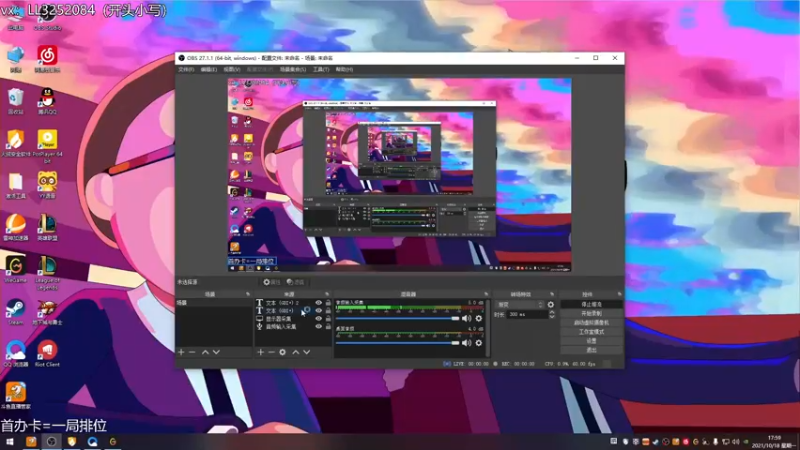Move source up in the sources list
Image resolution: width=800 pixels, height=450 pixels.
point(295,352)
